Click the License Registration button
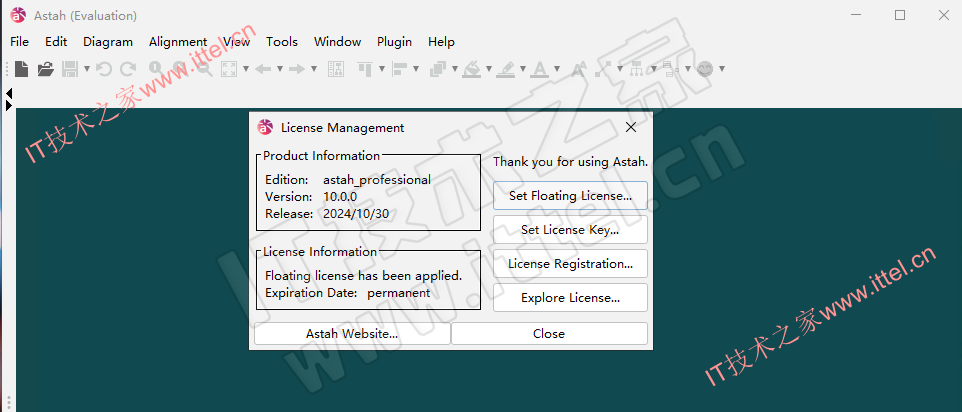The height and width of the screenshot is (412, 962). click(x=570, y=264)
